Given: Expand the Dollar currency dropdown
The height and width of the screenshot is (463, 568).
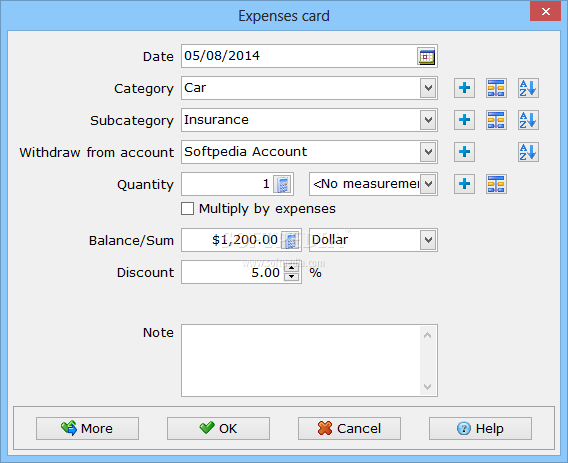Looking at the screenshot, I should pos(428,240).
